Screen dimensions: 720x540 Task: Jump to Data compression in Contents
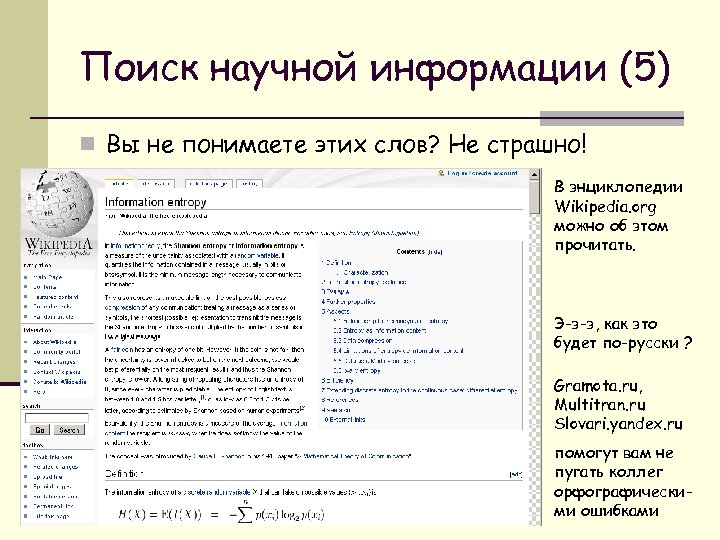tap(363, 341)
